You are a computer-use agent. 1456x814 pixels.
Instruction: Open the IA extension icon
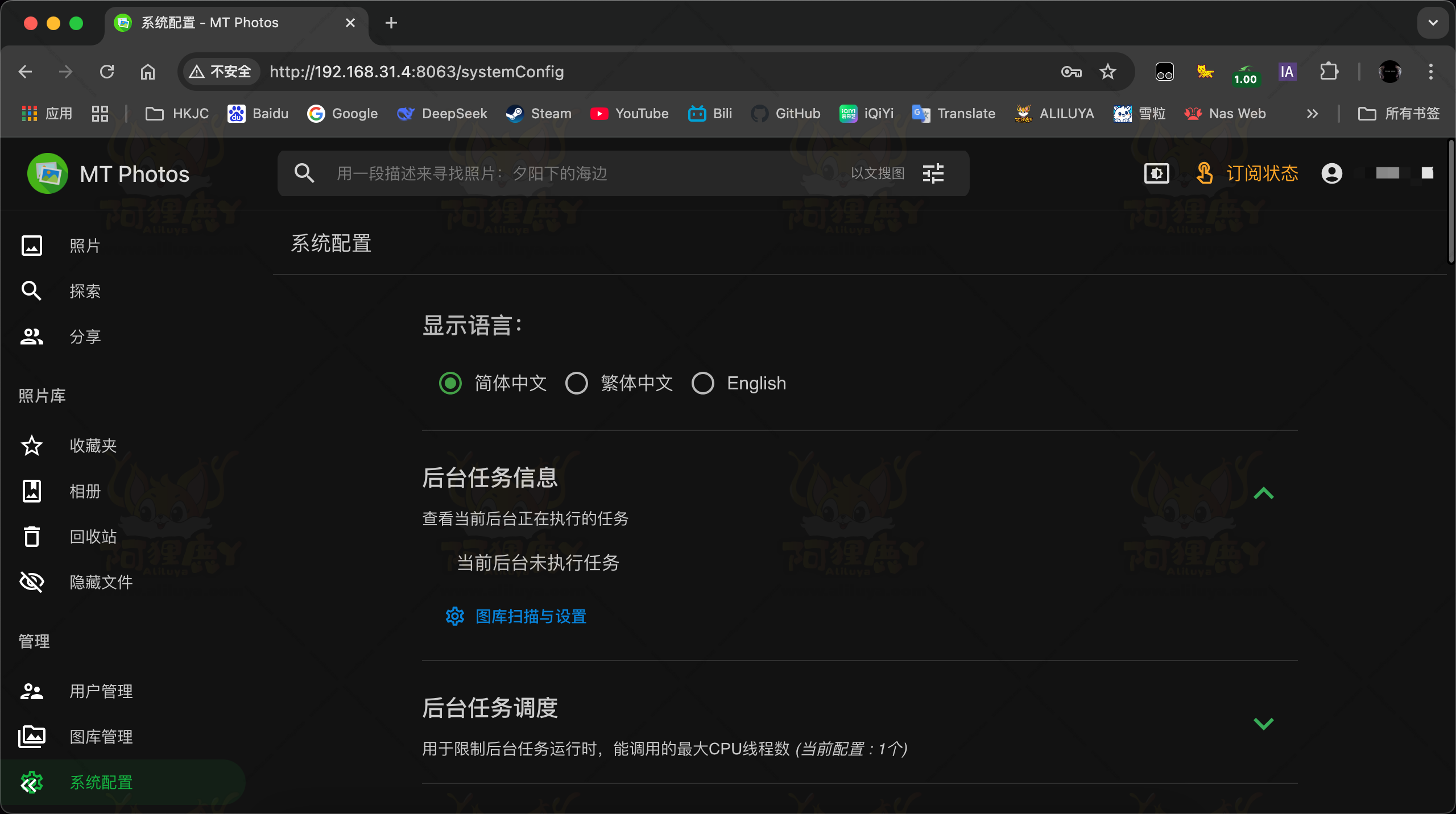pos(1287,72)
